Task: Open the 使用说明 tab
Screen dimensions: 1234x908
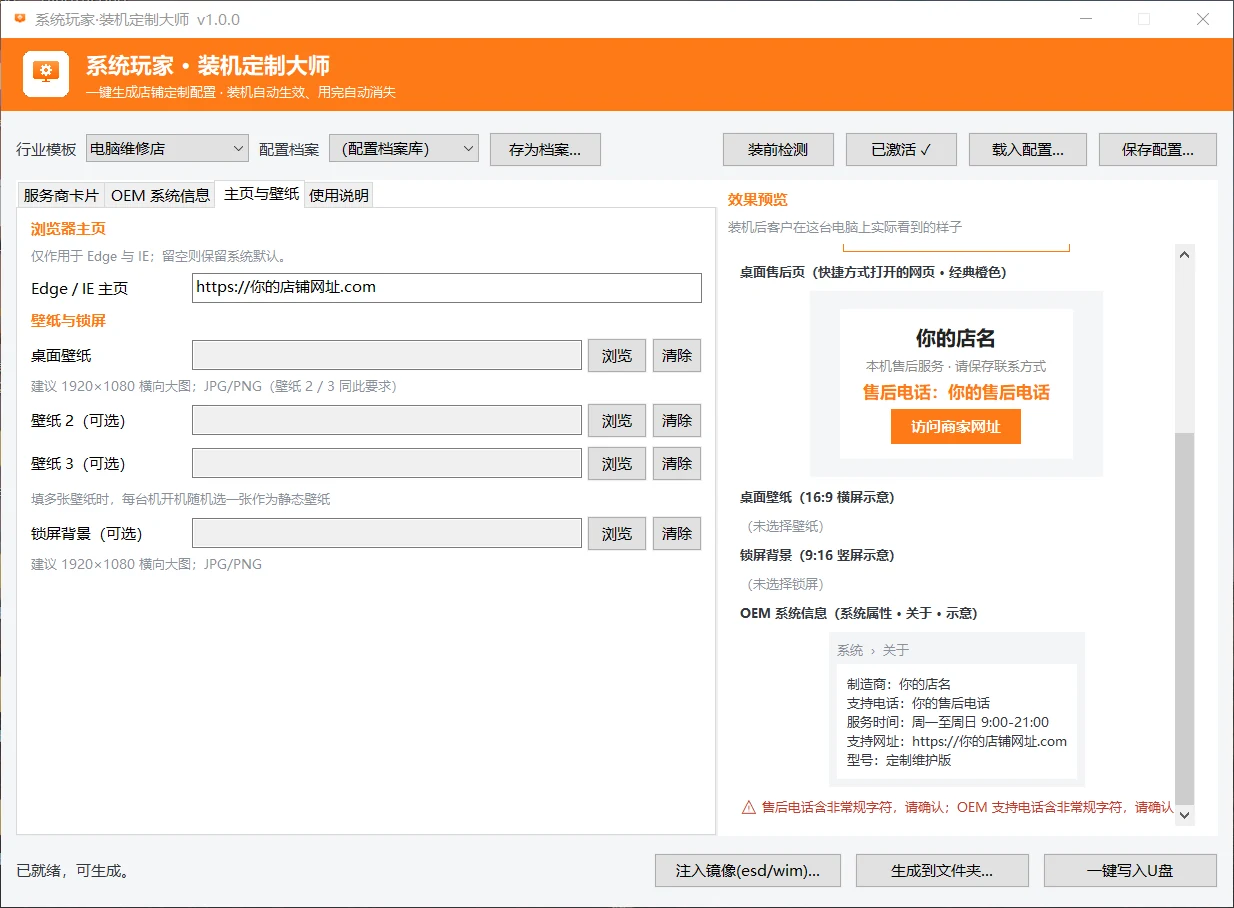Action: click(339, 195)
